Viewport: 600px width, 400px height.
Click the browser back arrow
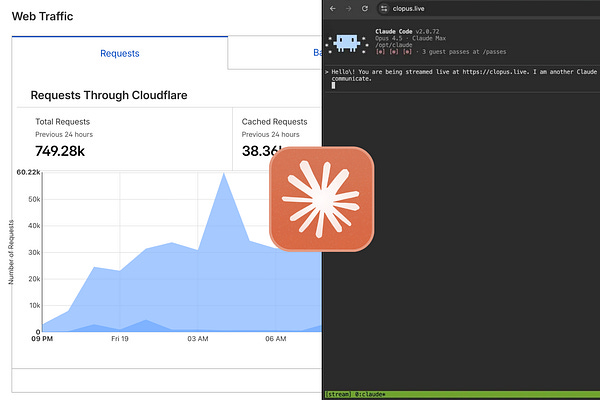tap(333, 8)
